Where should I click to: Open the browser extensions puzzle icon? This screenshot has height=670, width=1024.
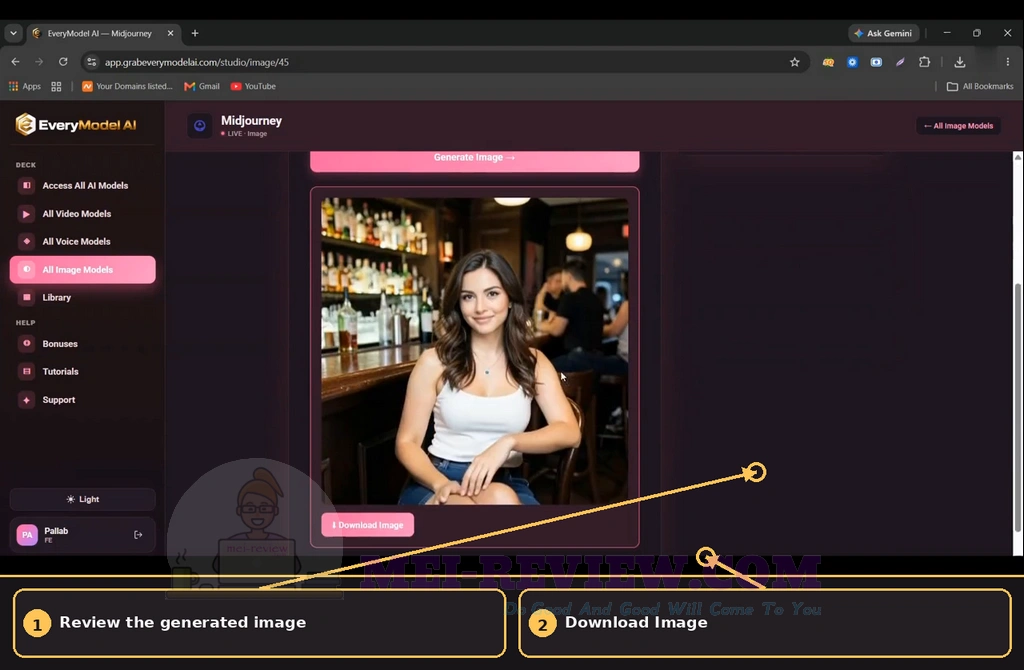click(924, 62)
